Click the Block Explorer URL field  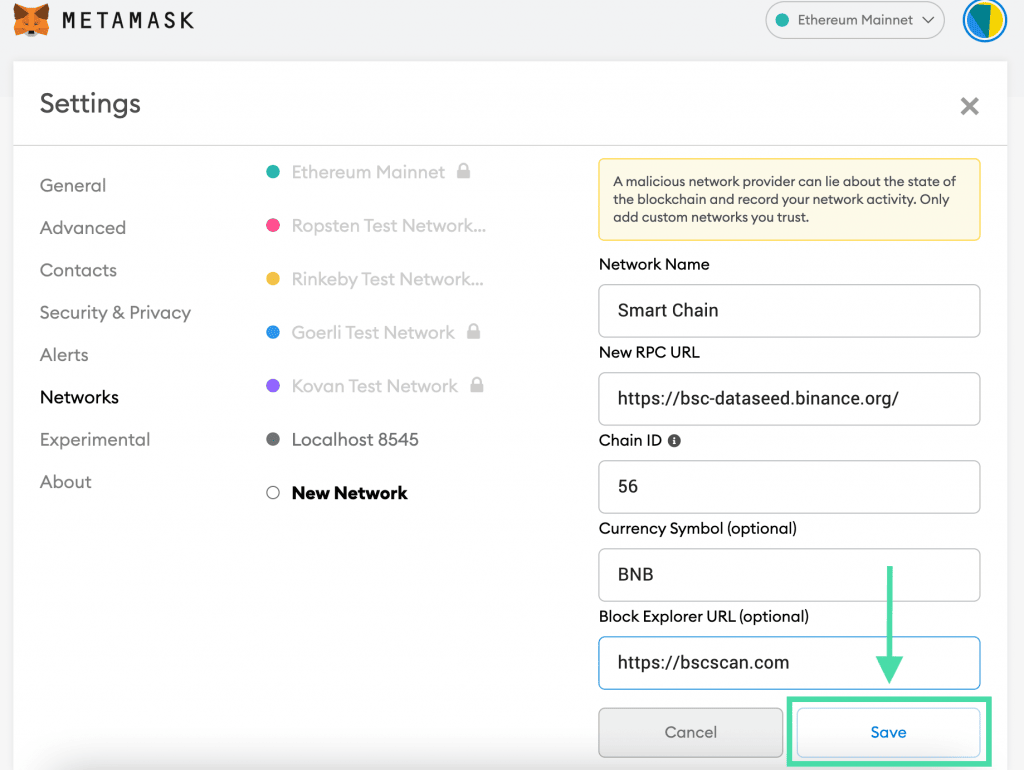pos(789,663)
